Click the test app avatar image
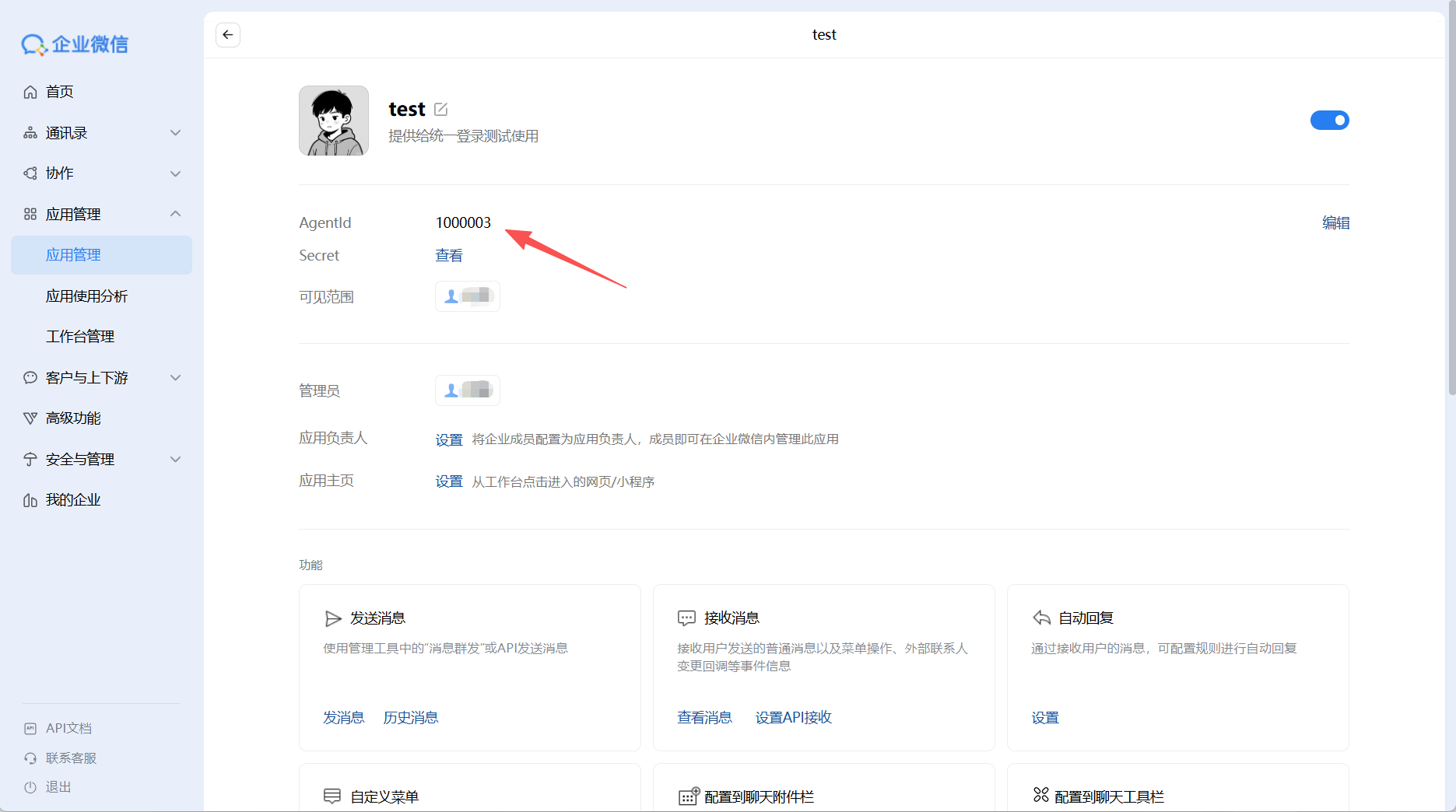This screenshot has width=1456, height=812. 333,121
